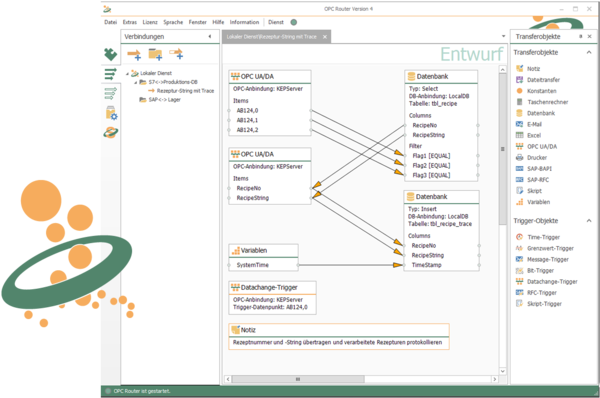Click the horizontal scrollbar thumb in canvas

(x=298, y=379)
